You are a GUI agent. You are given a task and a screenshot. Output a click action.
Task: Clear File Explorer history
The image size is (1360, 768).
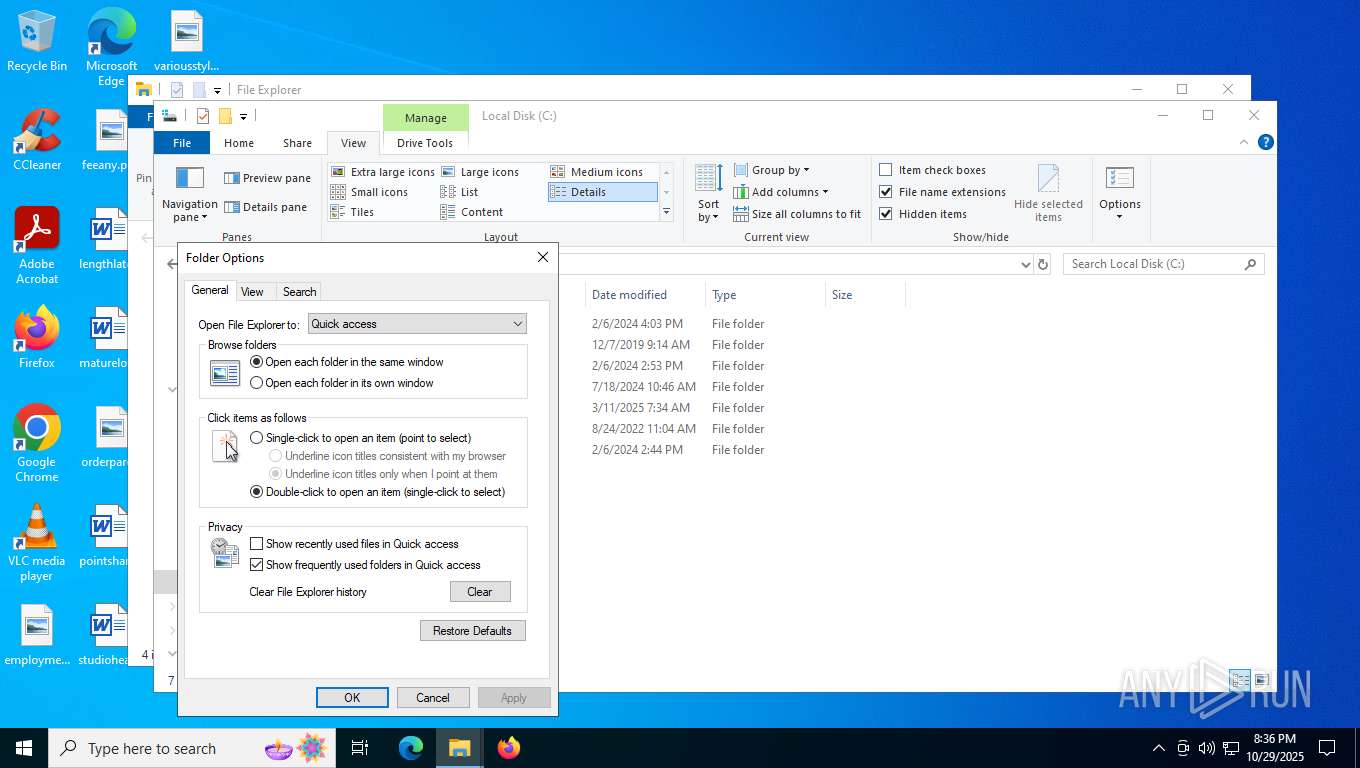click(x=480, y=592)
